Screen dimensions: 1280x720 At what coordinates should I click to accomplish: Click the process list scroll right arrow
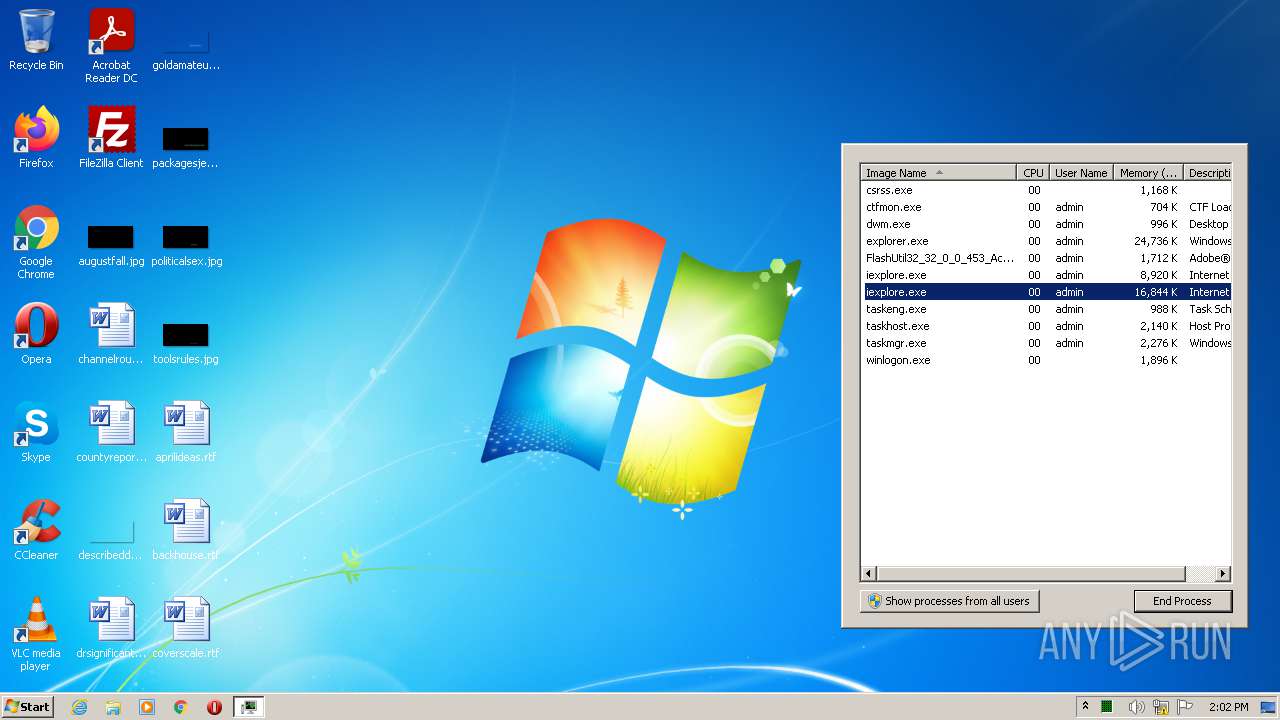[x=1223, y=574]
